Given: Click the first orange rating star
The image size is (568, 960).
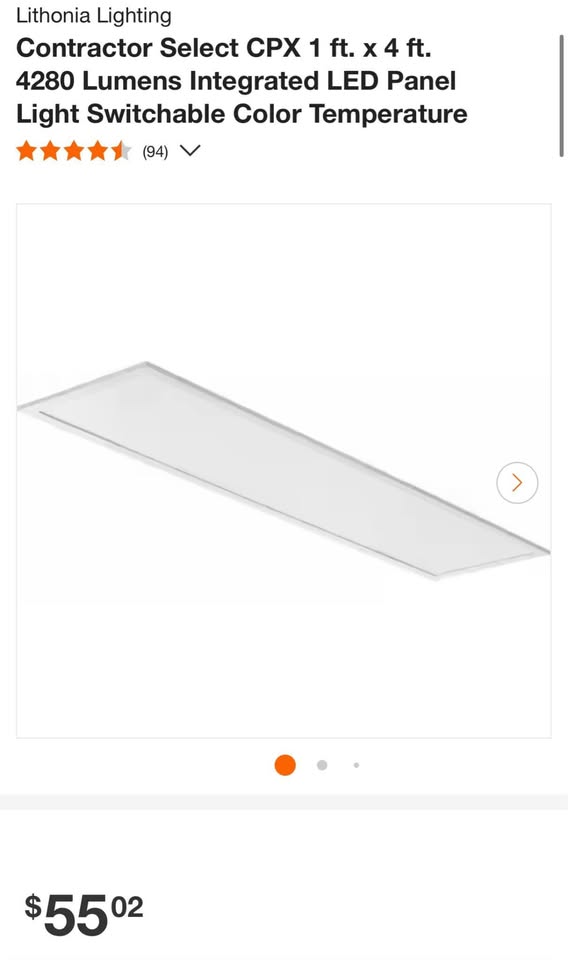Looking at the screenshot, I should coord(26,151).
